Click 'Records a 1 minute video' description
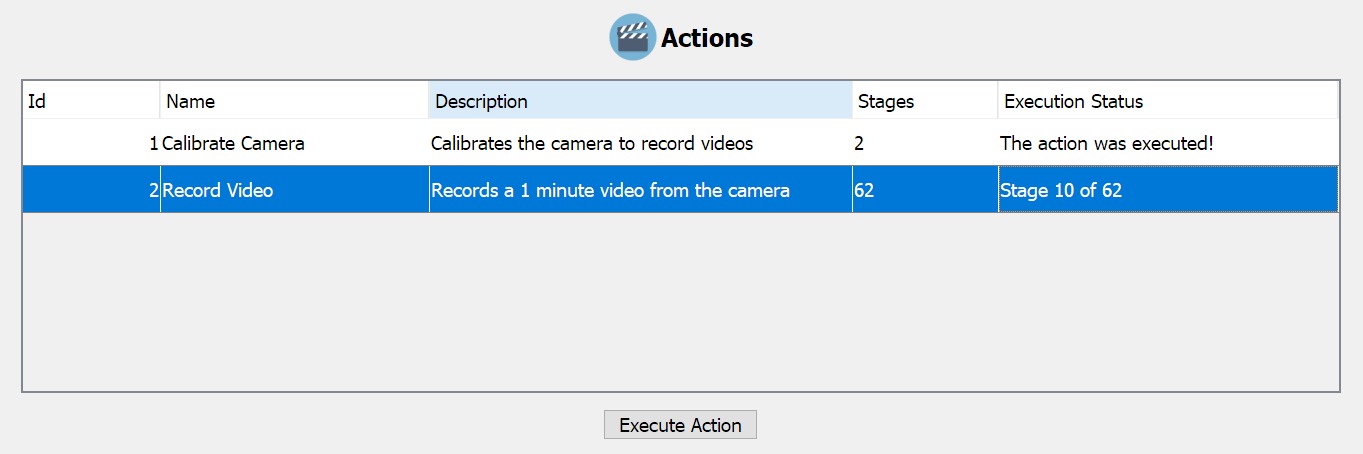The width and height of the screenshot is (1363, 454). [610, 190]
